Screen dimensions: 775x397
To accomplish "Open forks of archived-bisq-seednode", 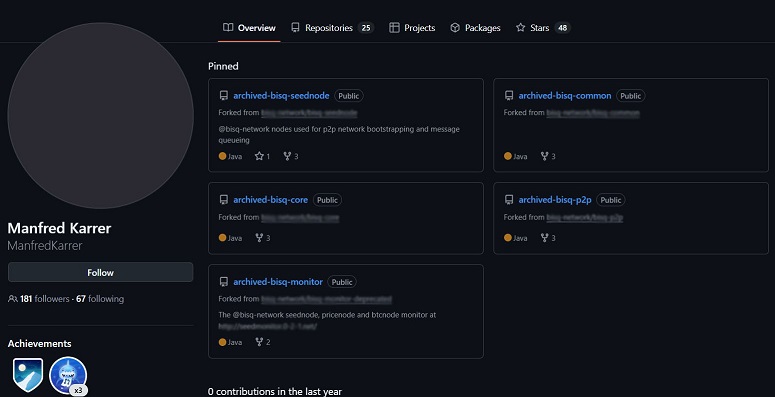I will pos(291,156).
